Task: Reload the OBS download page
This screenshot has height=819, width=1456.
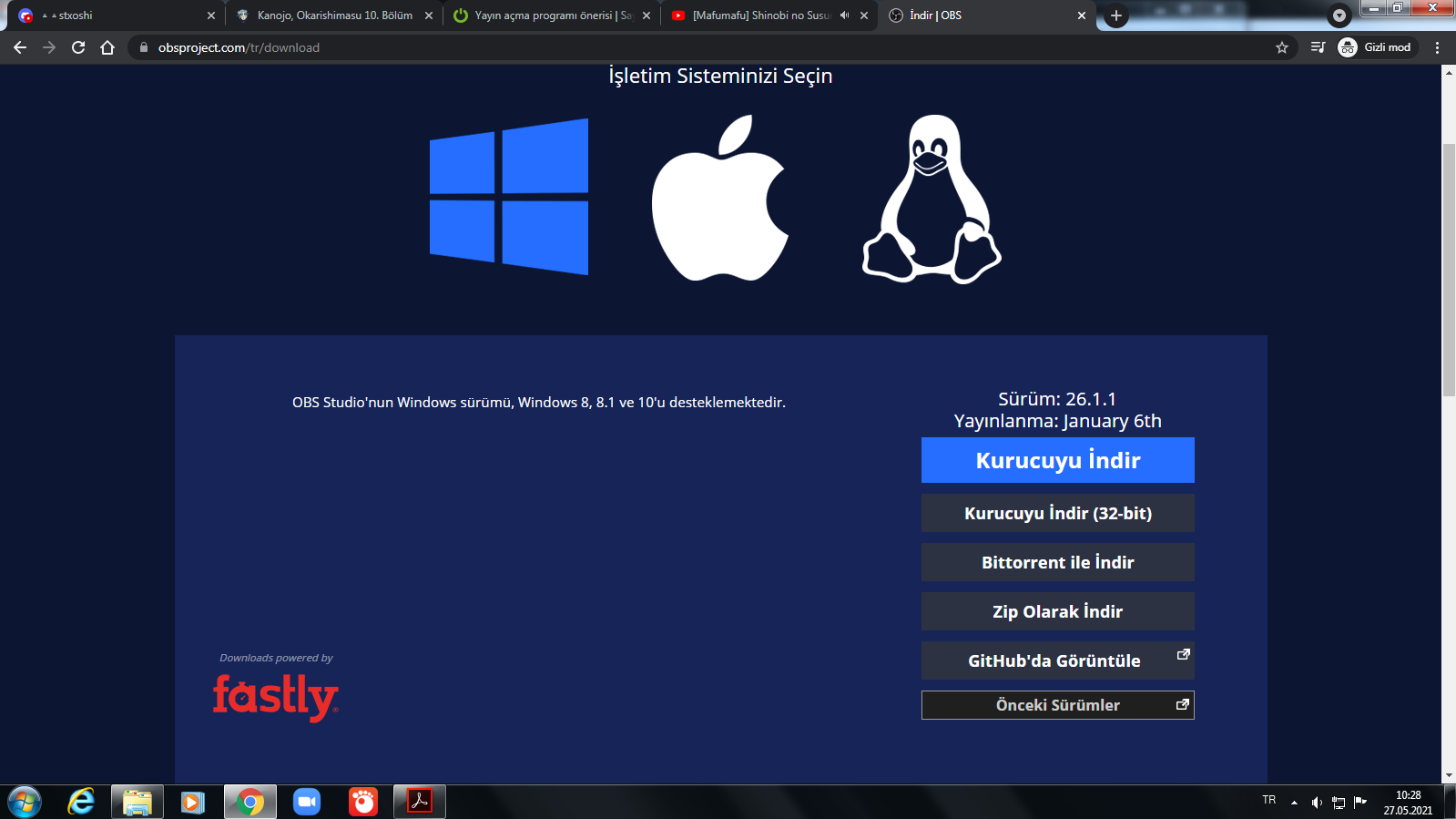Action: tap(78, 47)
